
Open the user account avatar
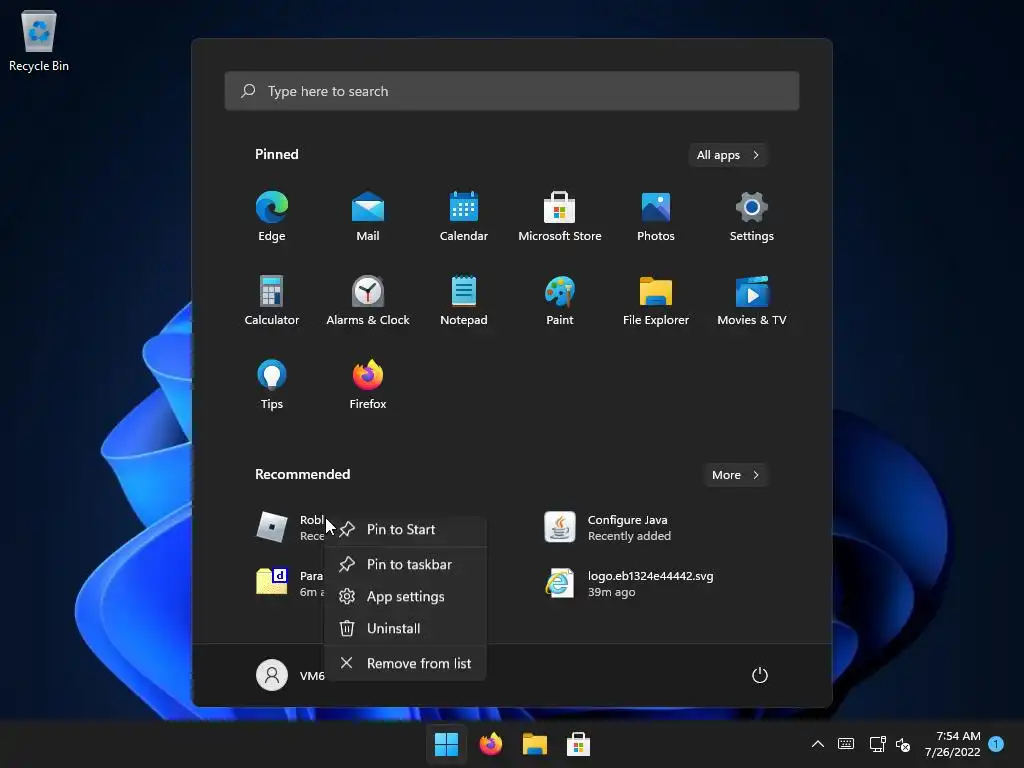pos(272,675)
